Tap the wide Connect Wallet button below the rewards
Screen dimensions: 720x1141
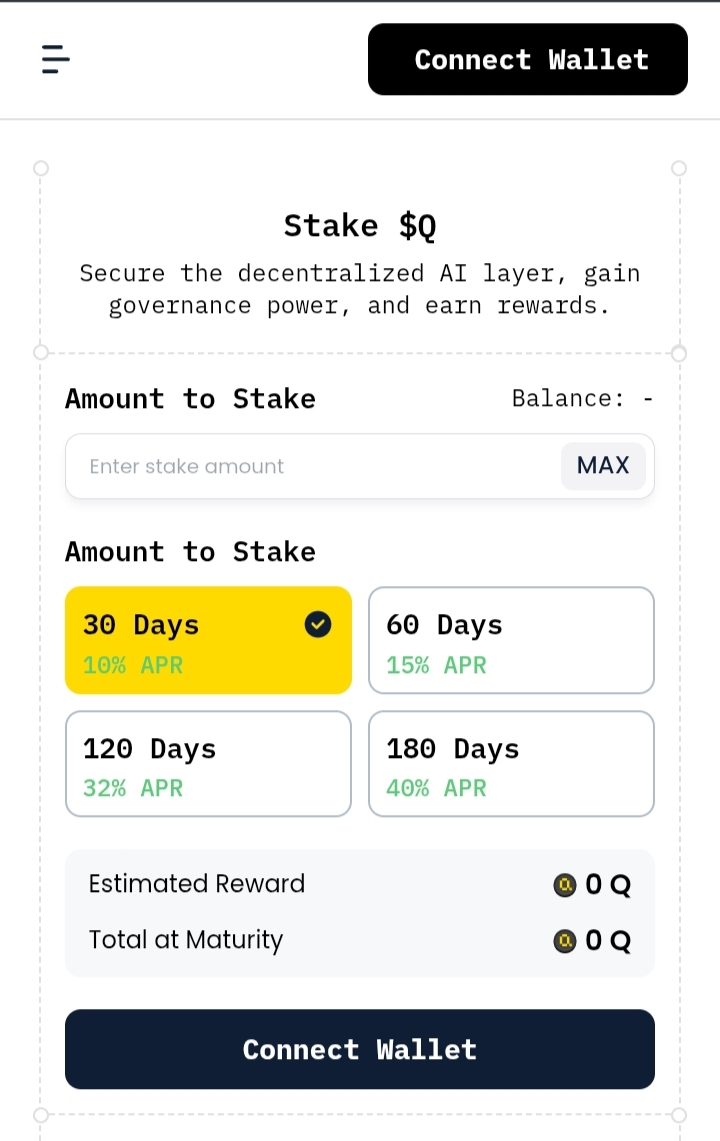pyautogui.click(x=360, y=1049)
